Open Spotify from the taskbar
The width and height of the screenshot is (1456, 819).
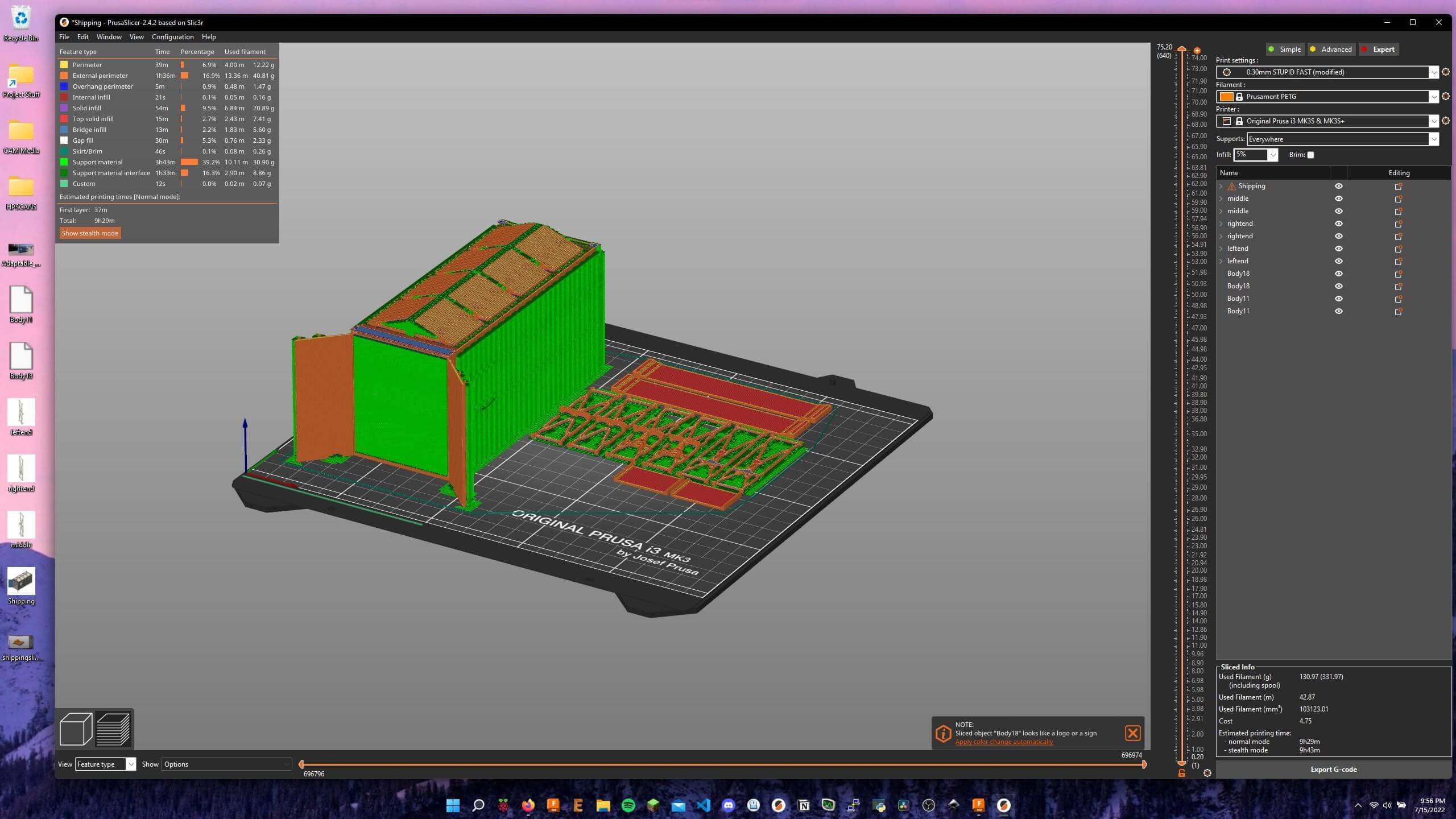(x=628, y=805)
